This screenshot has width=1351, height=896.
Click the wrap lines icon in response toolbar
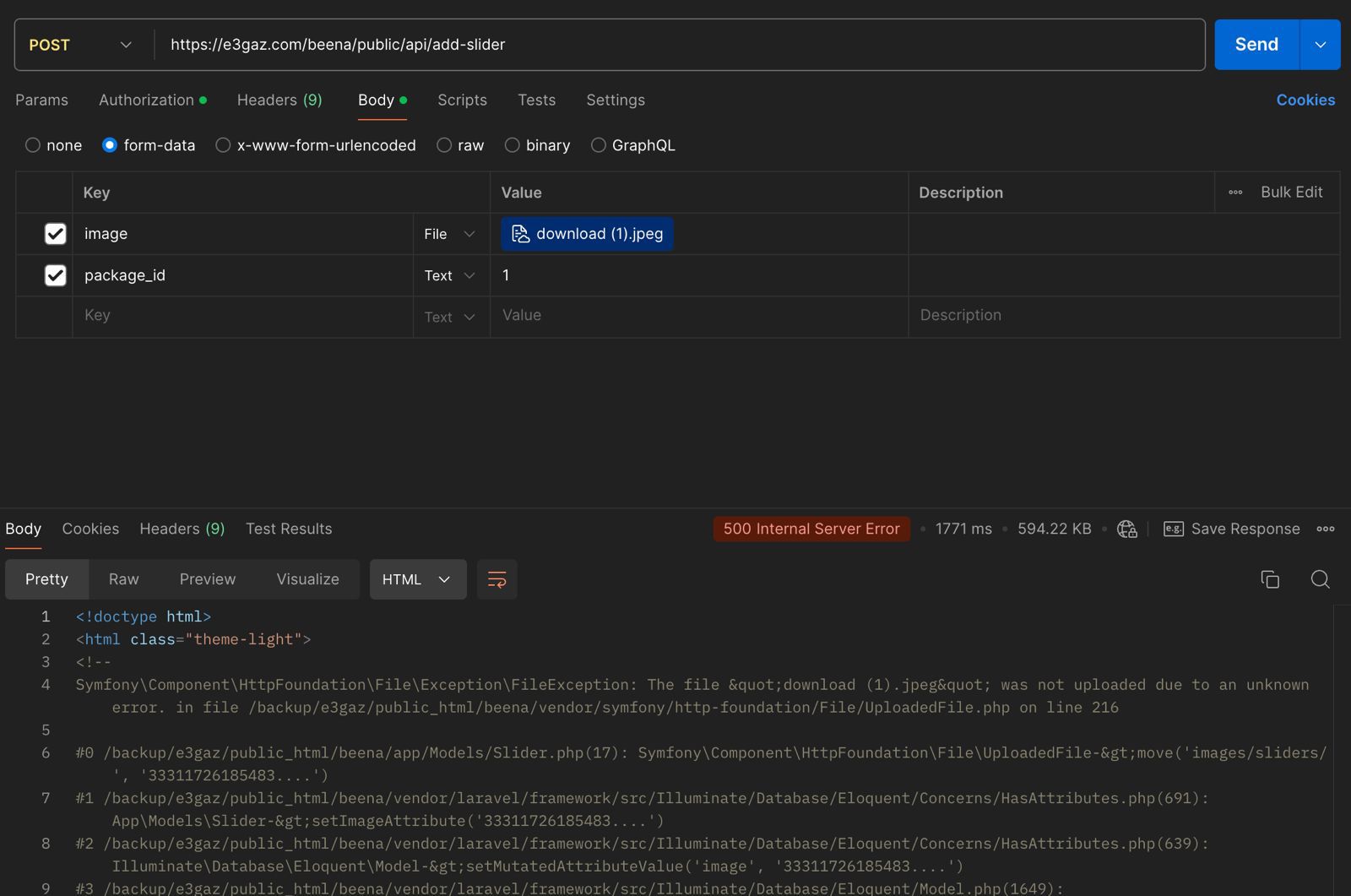(x=496, y=579)
